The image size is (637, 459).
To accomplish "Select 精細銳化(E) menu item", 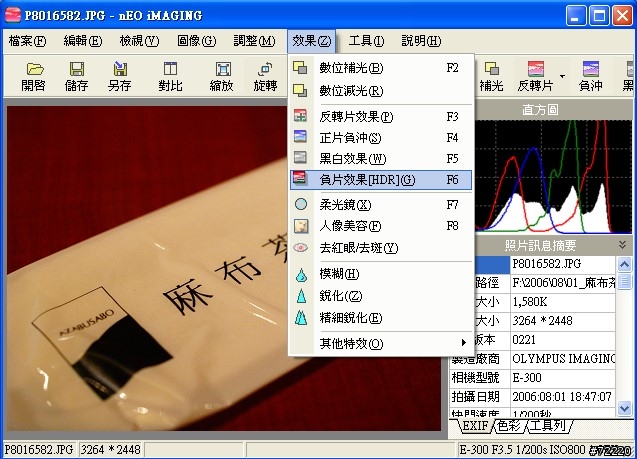I will tap(381, 318).
